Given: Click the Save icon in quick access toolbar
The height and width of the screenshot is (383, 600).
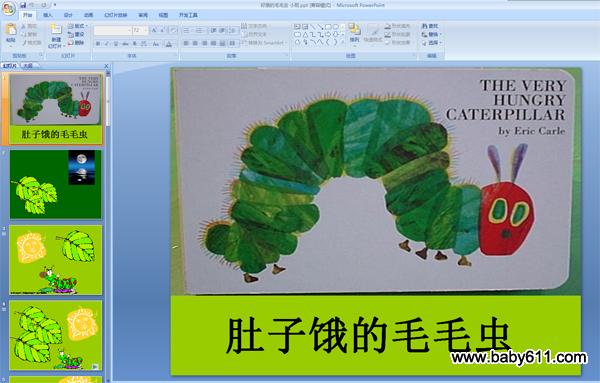Looking at the screenshot, I should [23, 5].
